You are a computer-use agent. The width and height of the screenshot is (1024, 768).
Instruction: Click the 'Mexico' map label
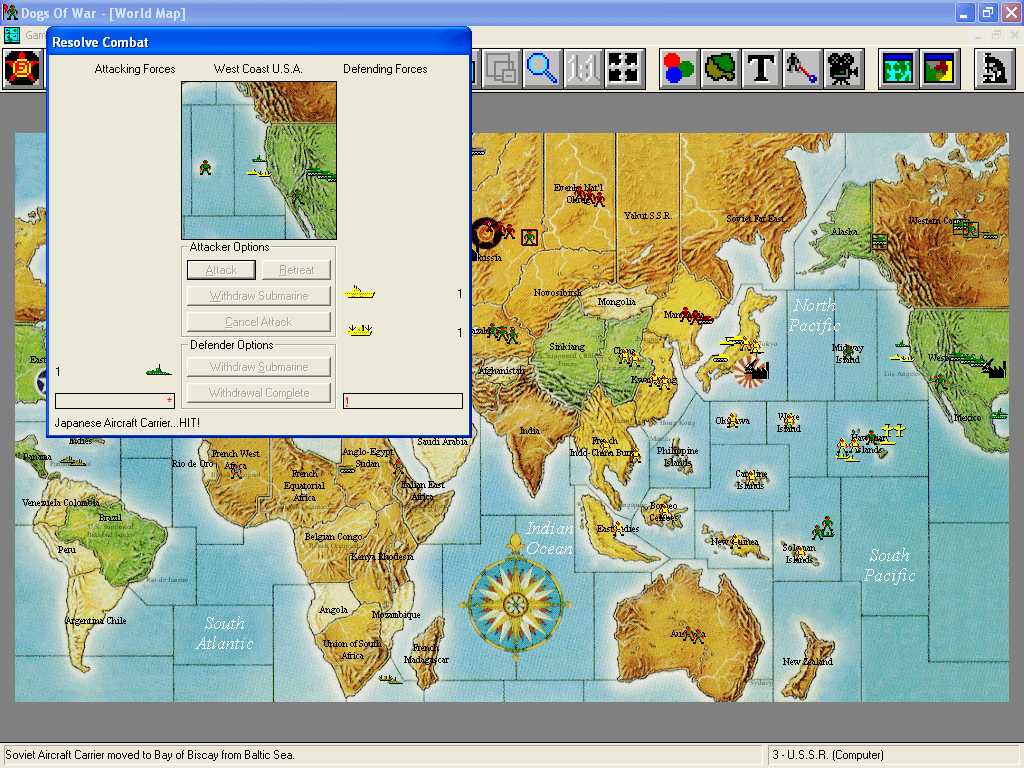[x=967, y=417]
